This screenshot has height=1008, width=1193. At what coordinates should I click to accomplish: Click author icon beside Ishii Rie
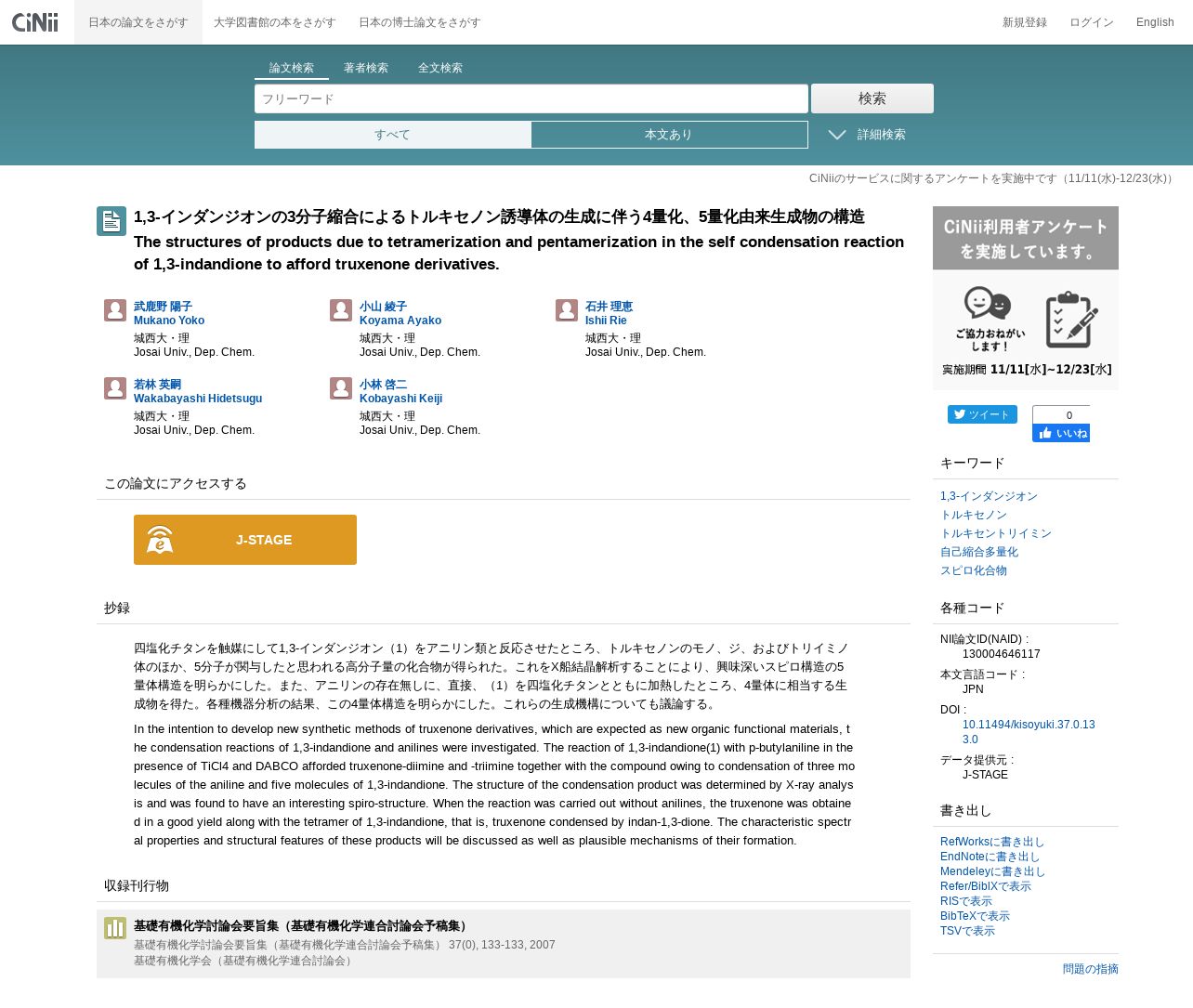pos(567,310)
